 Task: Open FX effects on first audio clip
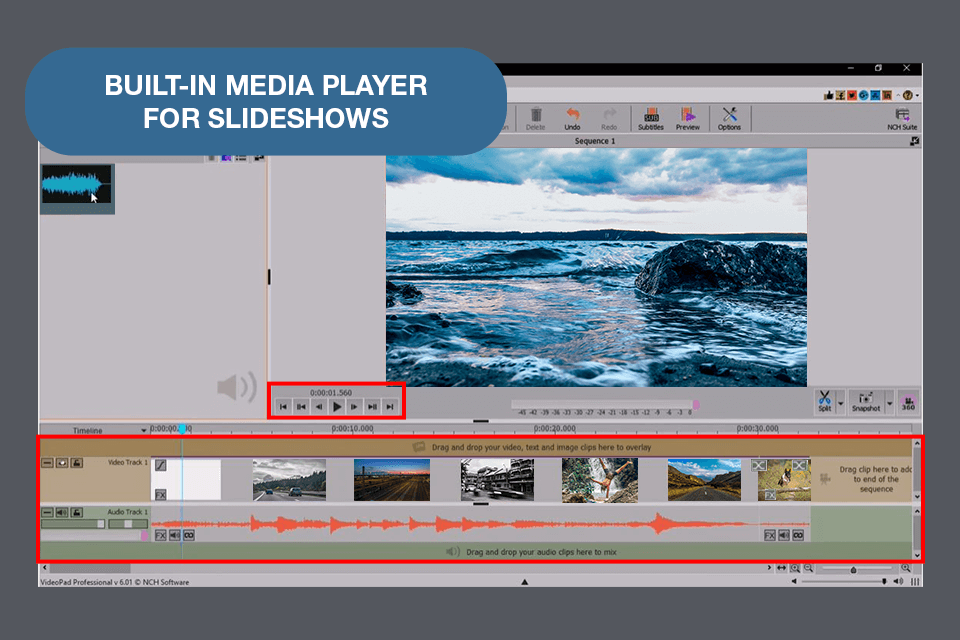coord(160,535)
